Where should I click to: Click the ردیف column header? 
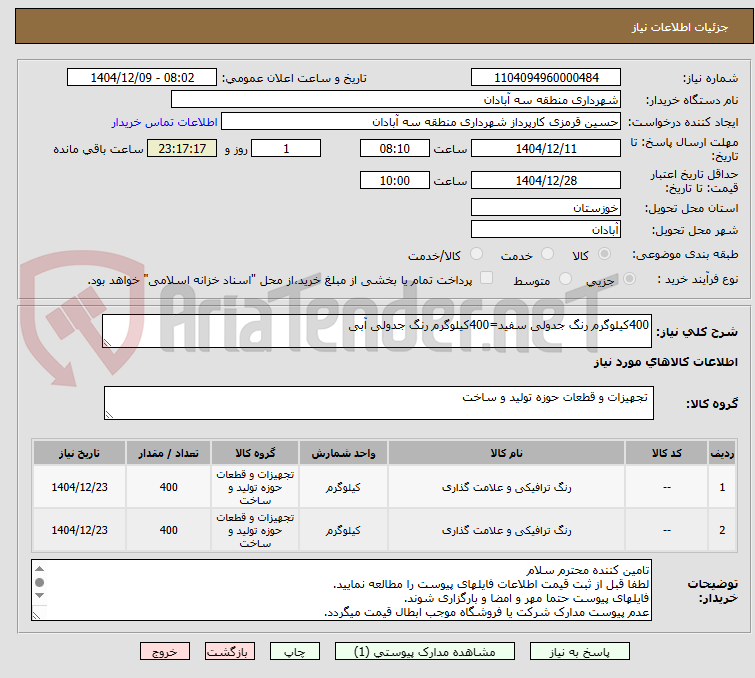tap(722, 453)
